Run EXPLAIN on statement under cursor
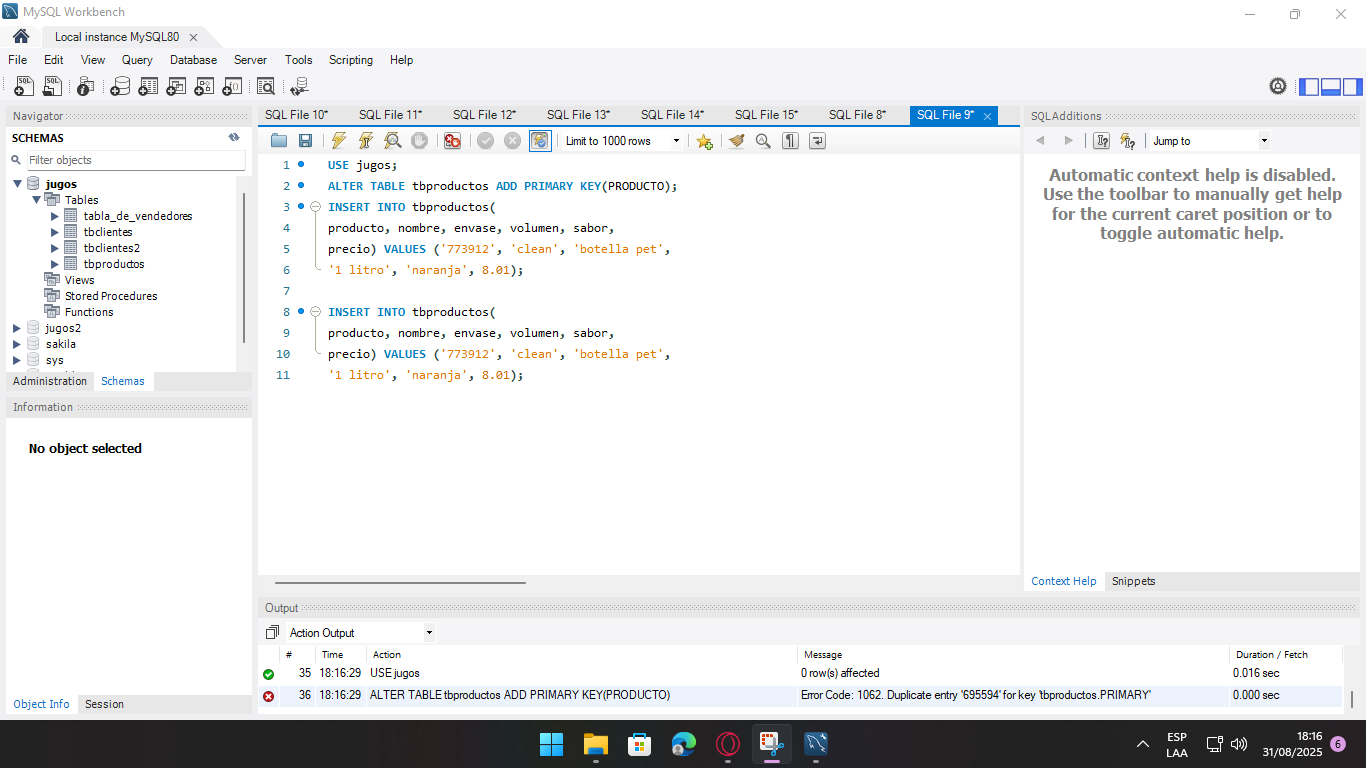Screen dimensions: 1366x768 click(x=393, y=141)
